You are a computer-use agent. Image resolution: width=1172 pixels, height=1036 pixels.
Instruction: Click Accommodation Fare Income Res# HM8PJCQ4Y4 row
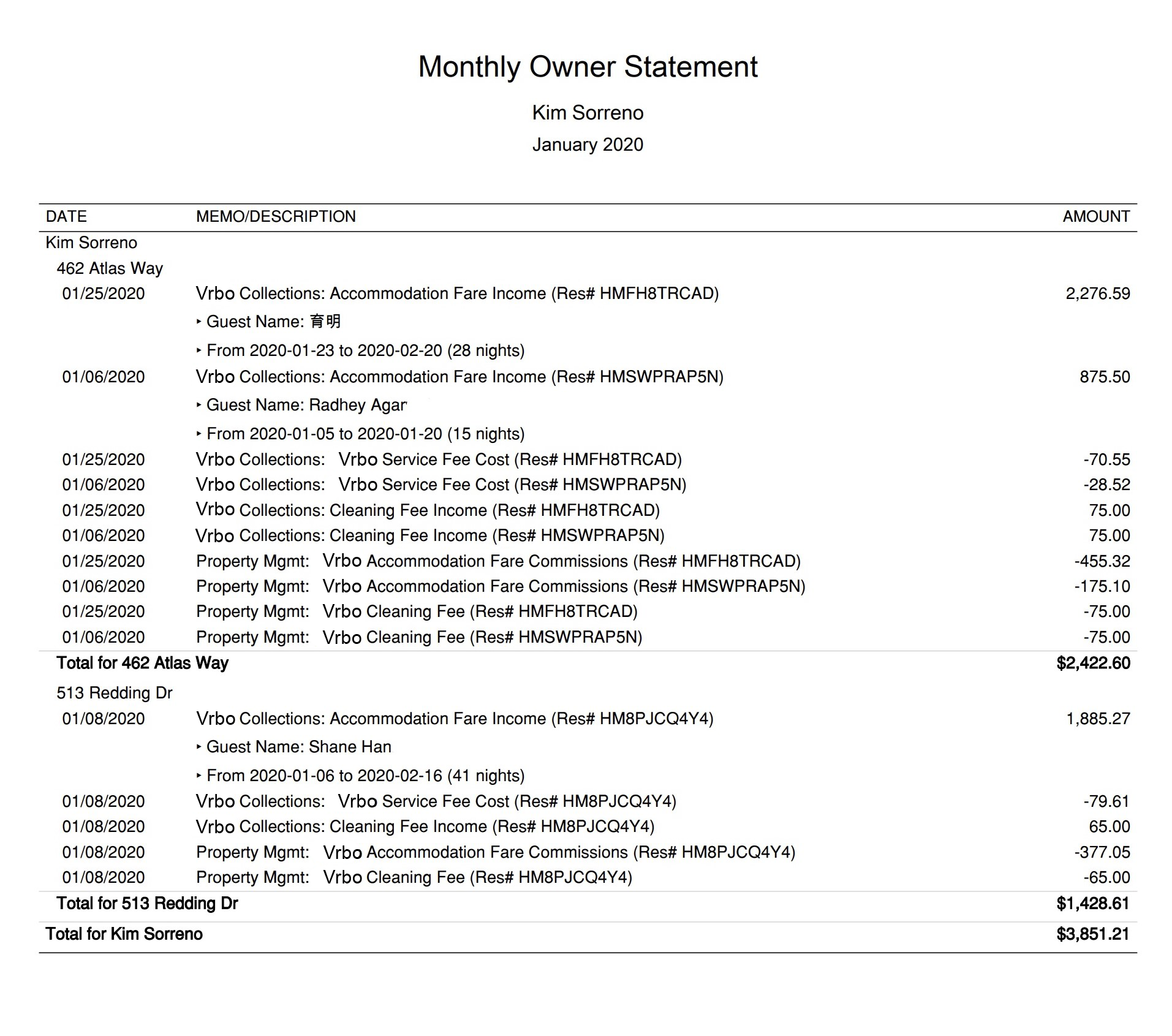[588, 719]
